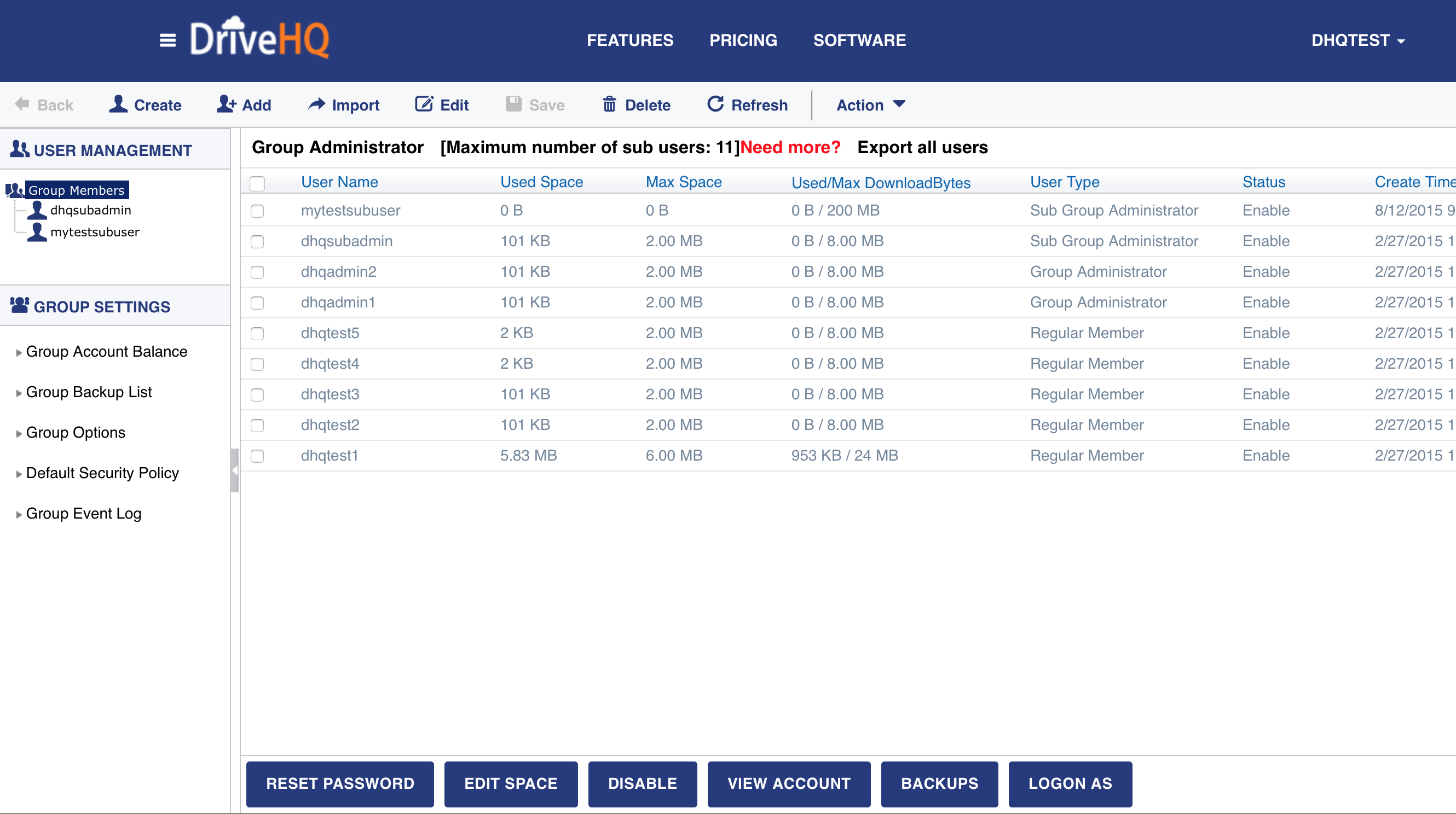Click the Create user icon
This screenshot has width=1456, height=814.
(x=118, y=104)
